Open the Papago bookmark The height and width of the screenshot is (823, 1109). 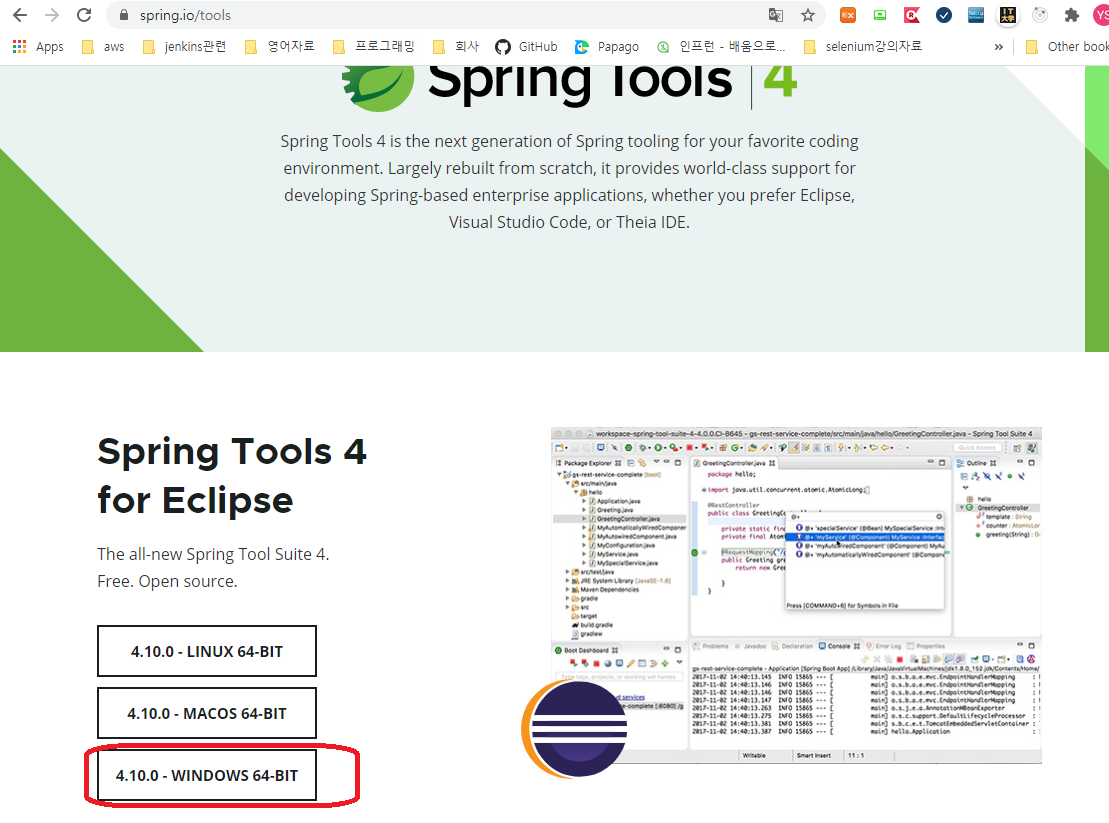(x=607, y=47)
